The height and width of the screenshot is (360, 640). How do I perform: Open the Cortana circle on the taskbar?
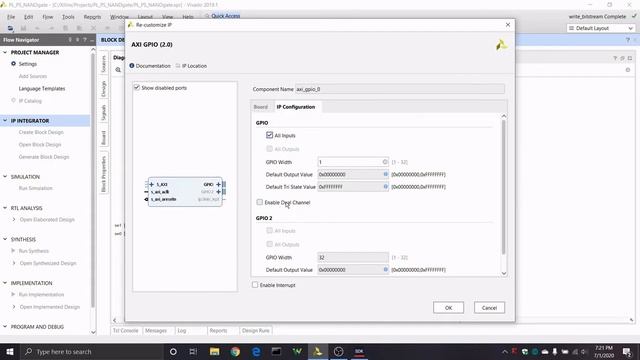tap(173, 351)
